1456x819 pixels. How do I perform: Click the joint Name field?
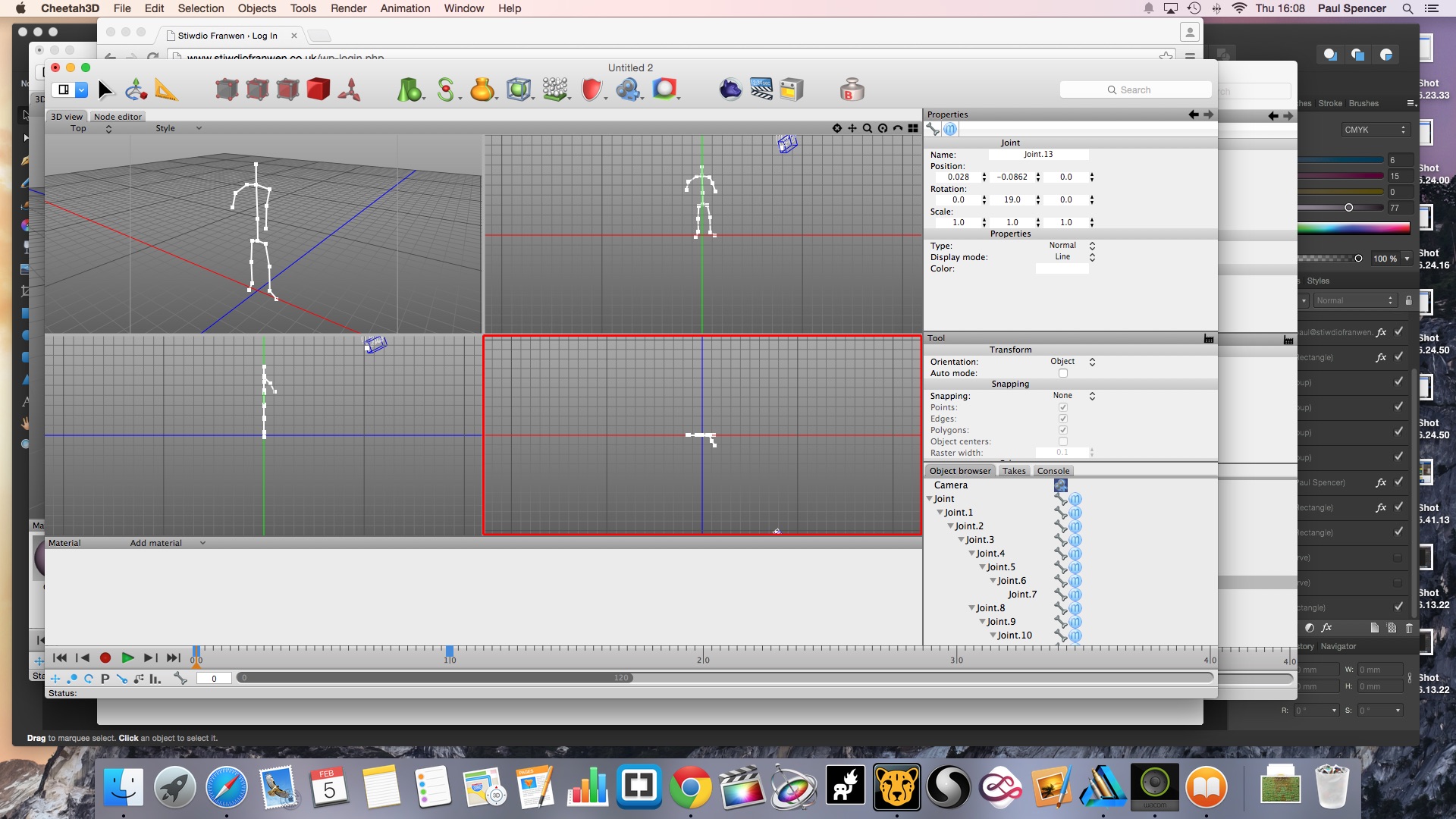1038,155
